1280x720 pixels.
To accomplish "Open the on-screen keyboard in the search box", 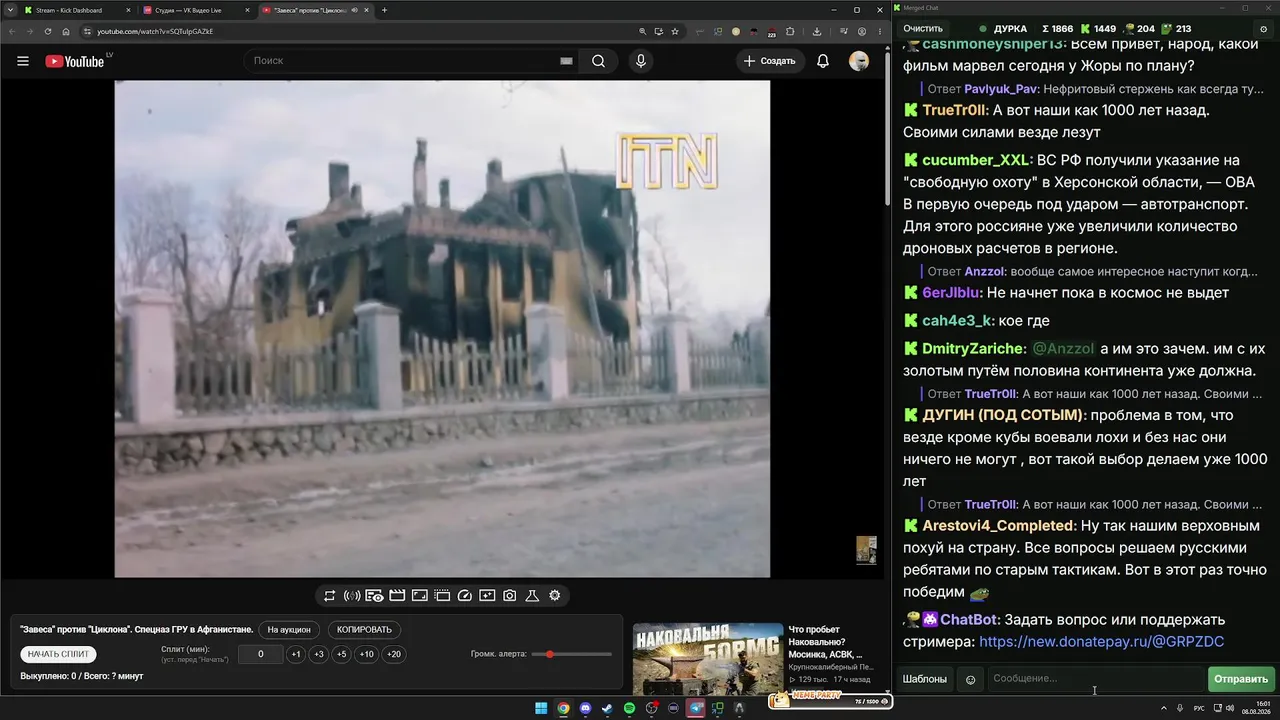I will [566, 61].
